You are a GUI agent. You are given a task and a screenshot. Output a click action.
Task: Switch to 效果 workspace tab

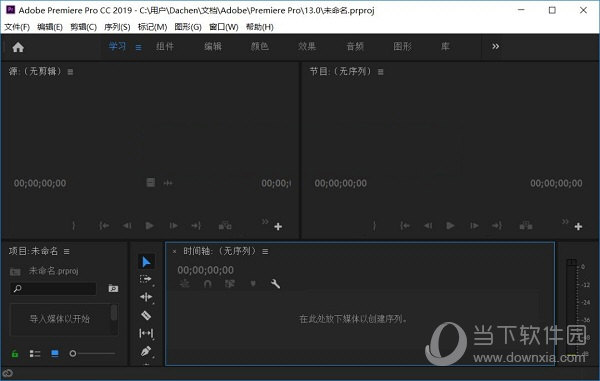tap(307, 47)
